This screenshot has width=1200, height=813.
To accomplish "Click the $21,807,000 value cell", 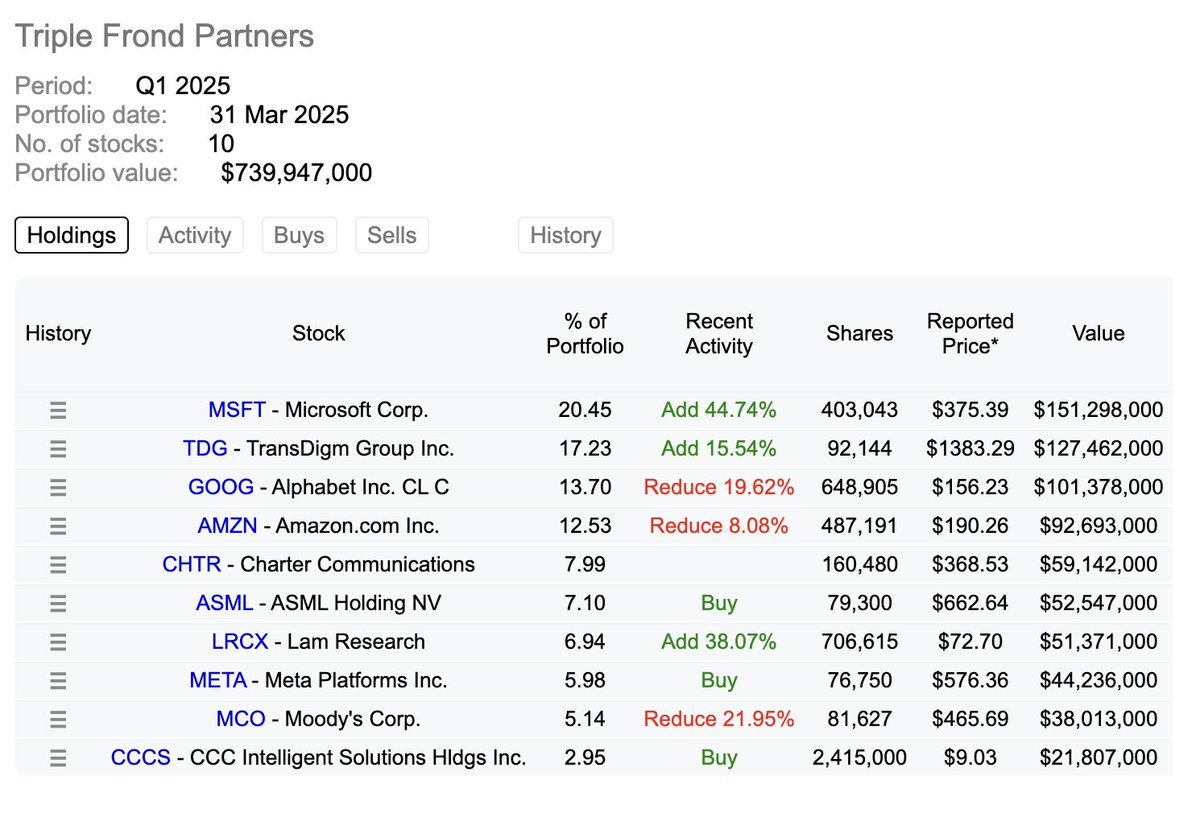I will 1098,757.
